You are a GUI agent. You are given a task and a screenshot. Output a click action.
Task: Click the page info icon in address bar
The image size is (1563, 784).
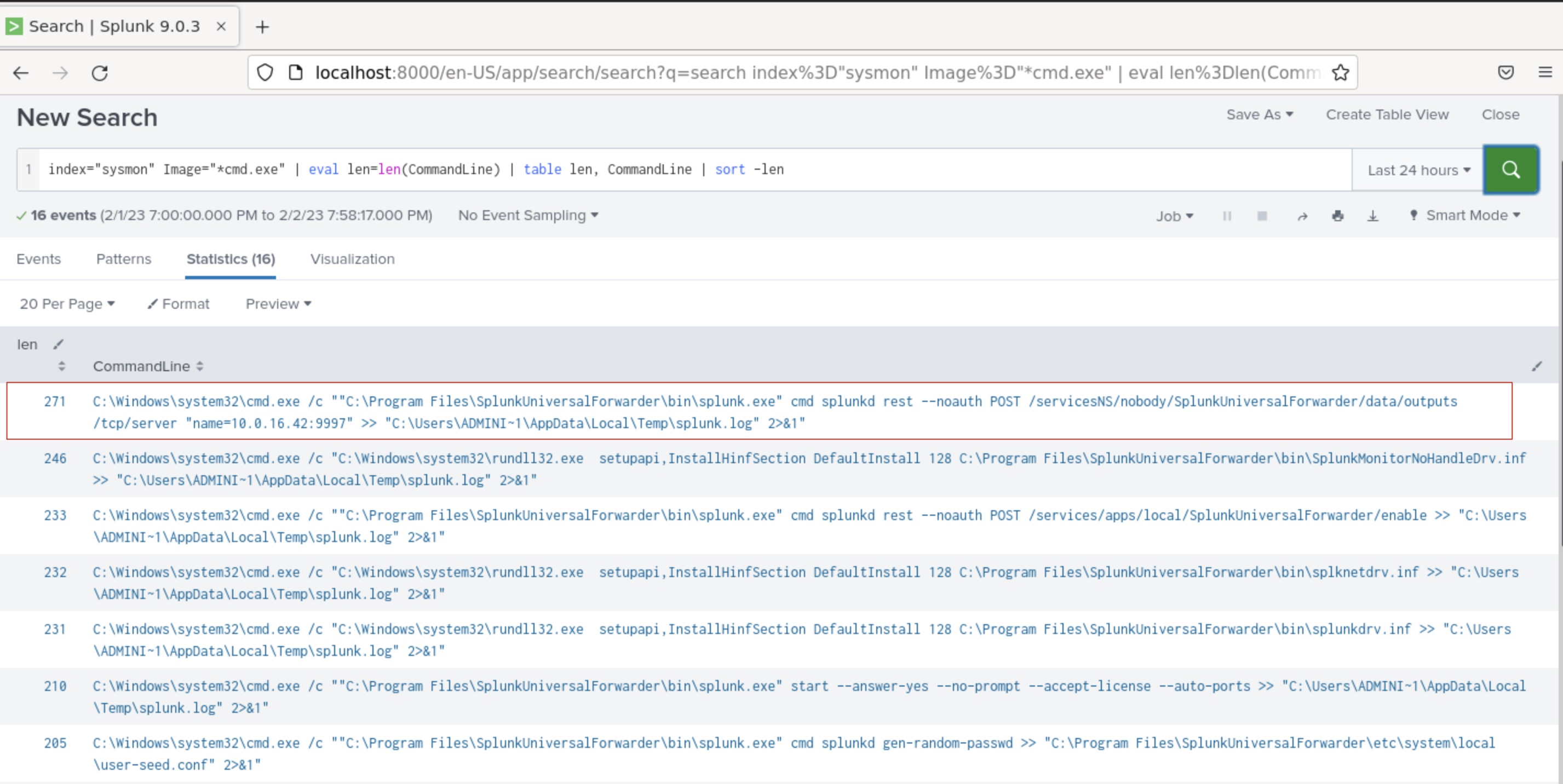tap(296, 73)
